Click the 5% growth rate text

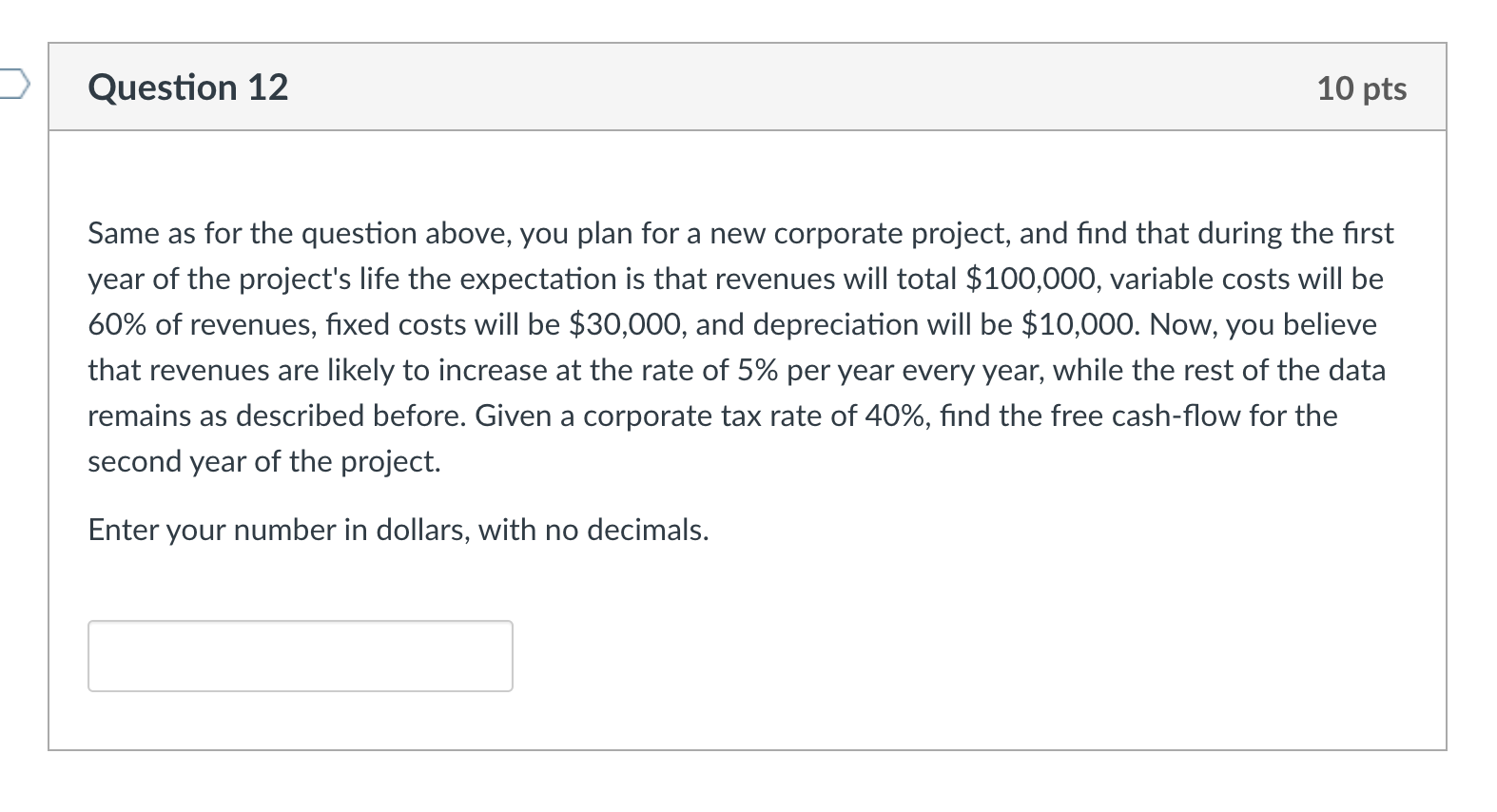click(x=759, y=370)
